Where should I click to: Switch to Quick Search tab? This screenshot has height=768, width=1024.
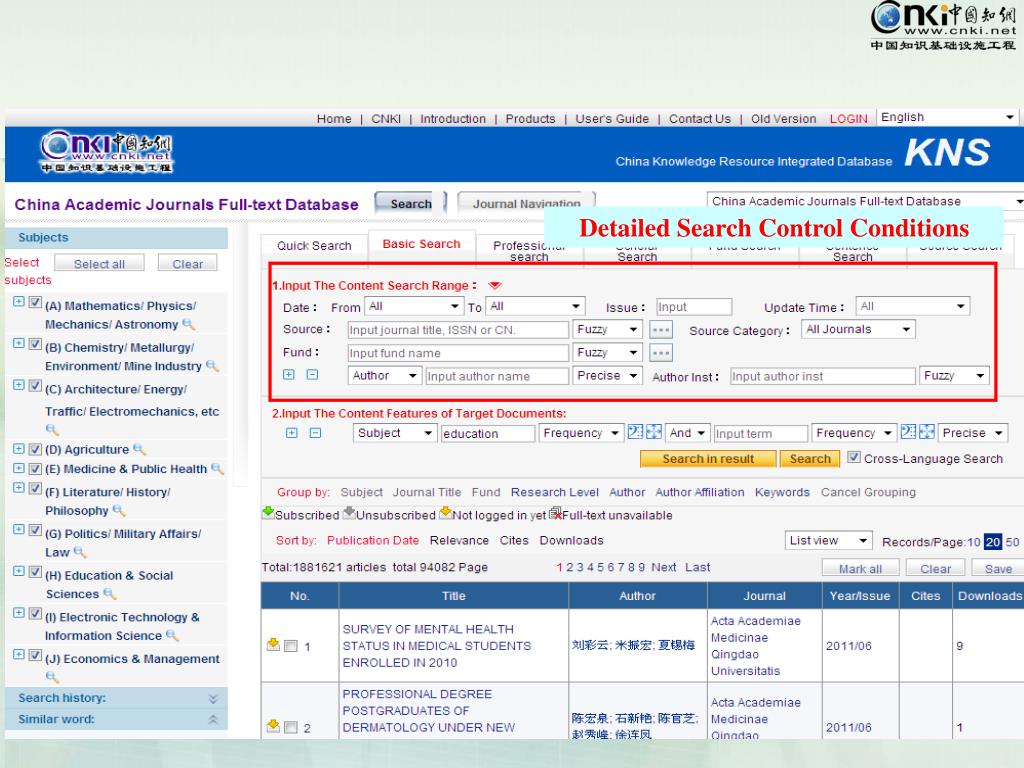click(314, 246)
